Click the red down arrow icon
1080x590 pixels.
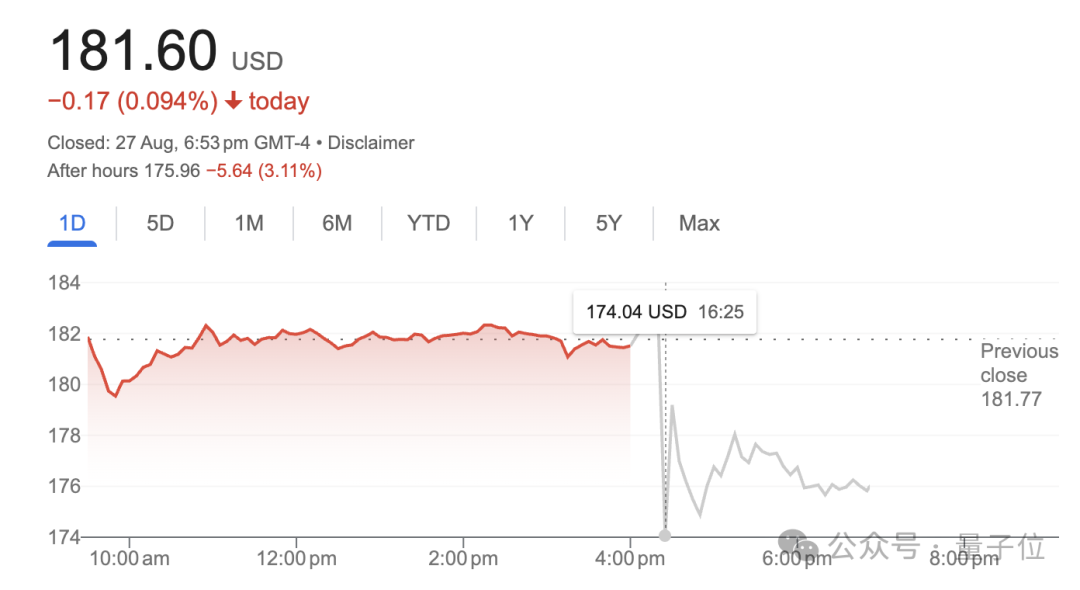pyautogui.click(x=233, y=101)
